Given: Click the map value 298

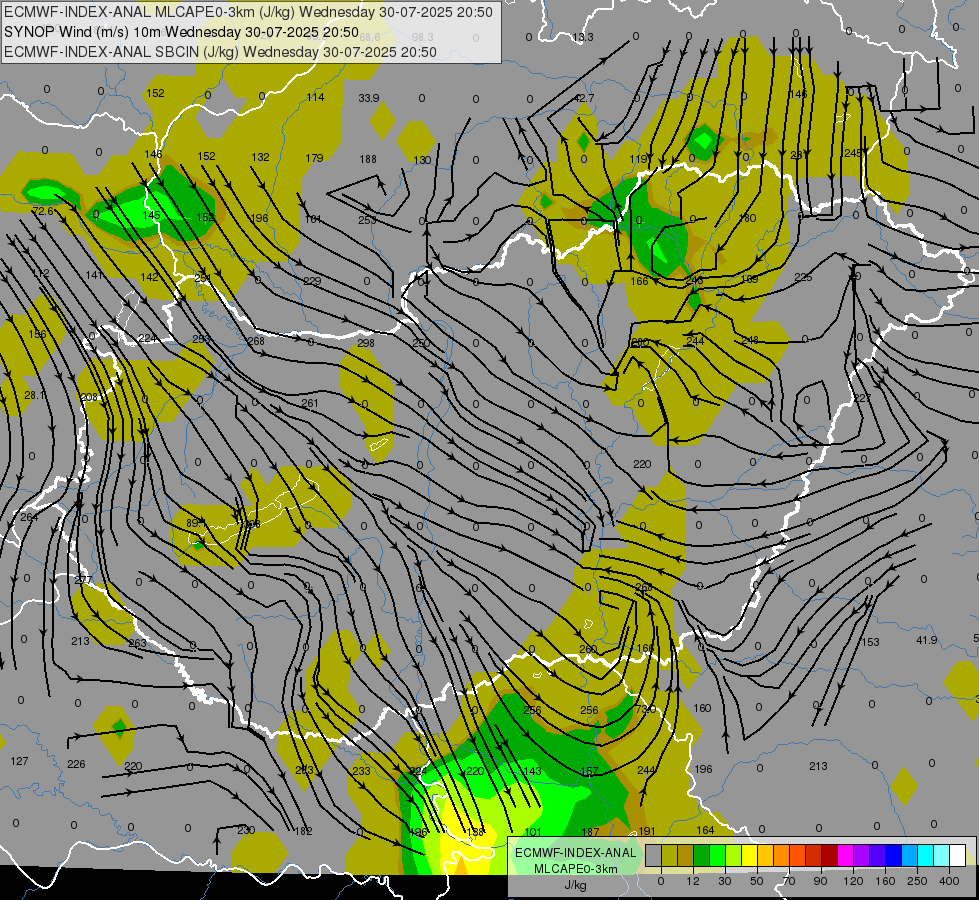Looking at the screenshot, I should (x=366, y=343).
